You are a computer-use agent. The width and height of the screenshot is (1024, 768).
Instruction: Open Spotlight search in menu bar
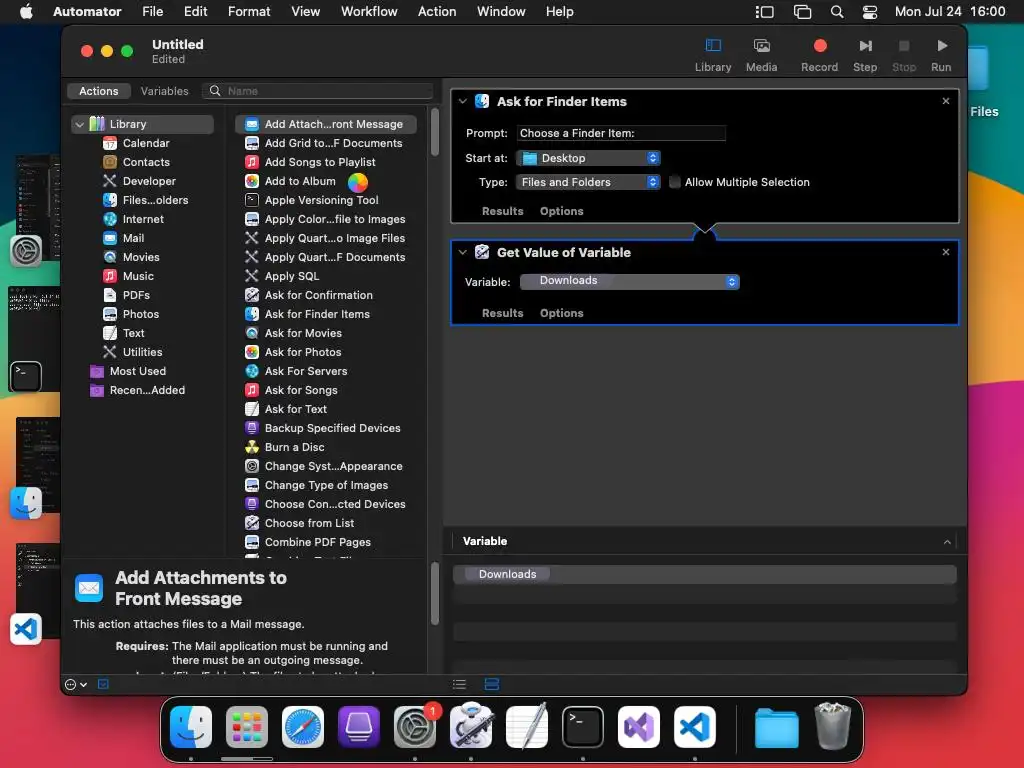(x=837, y=12)
